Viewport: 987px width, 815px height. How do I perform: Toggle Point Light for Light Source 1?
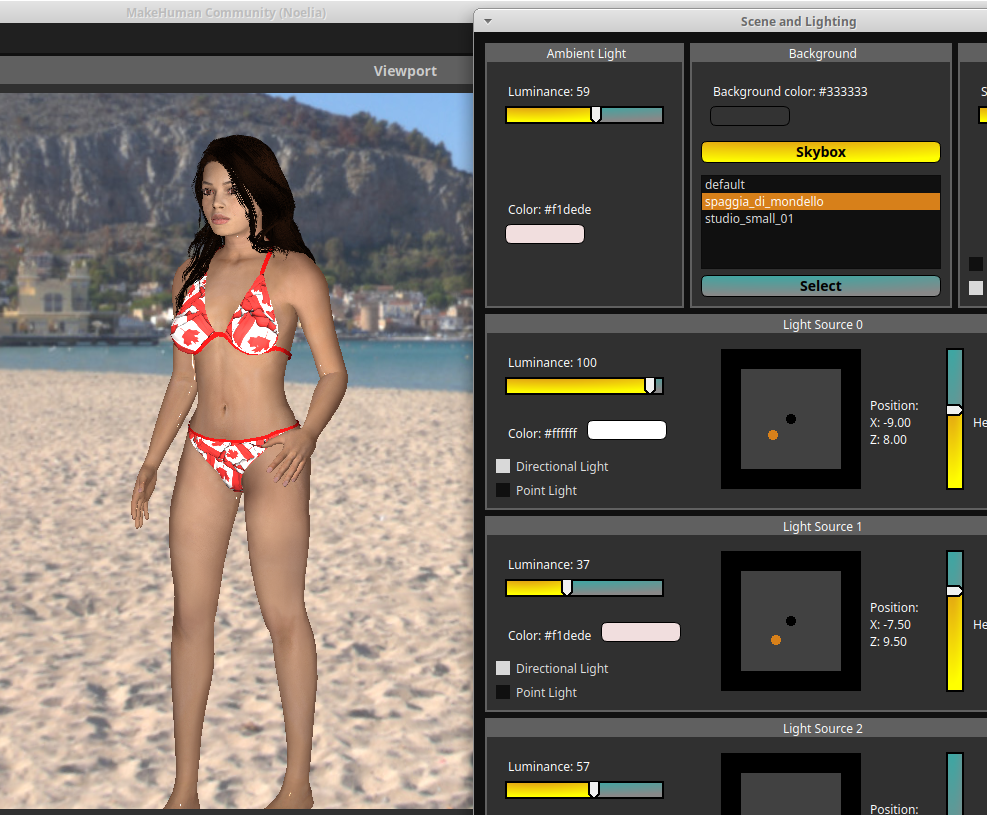click(503, 693)
